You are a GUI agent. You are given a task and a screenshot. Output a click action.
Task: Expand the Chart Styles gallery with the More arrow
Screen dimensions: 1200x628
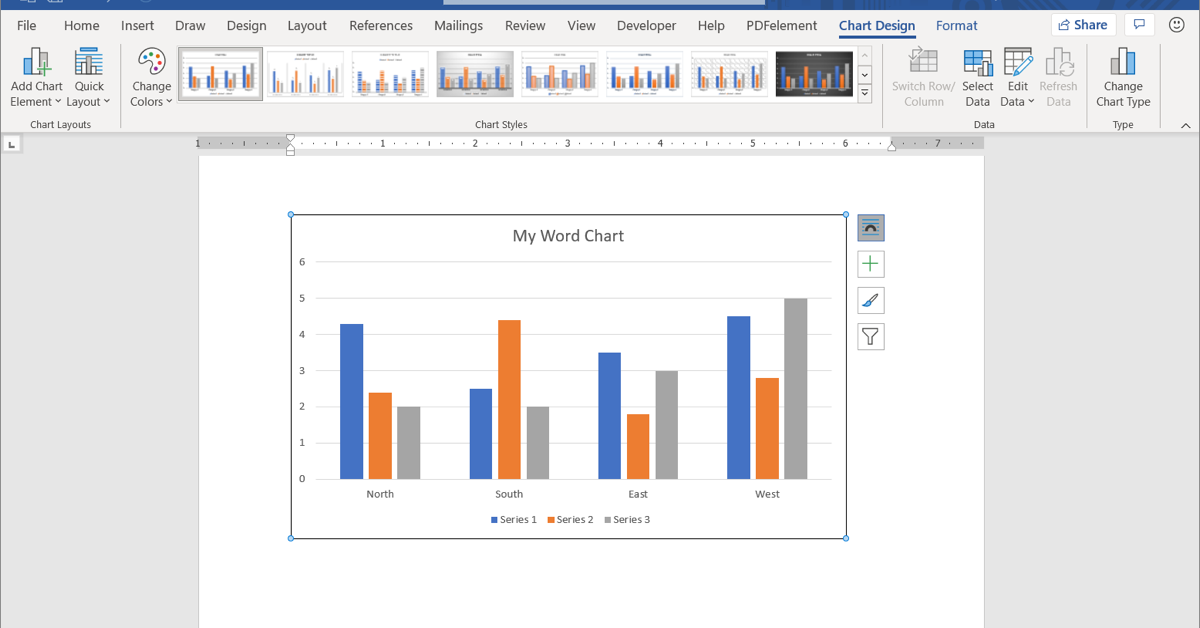point(865,93)
